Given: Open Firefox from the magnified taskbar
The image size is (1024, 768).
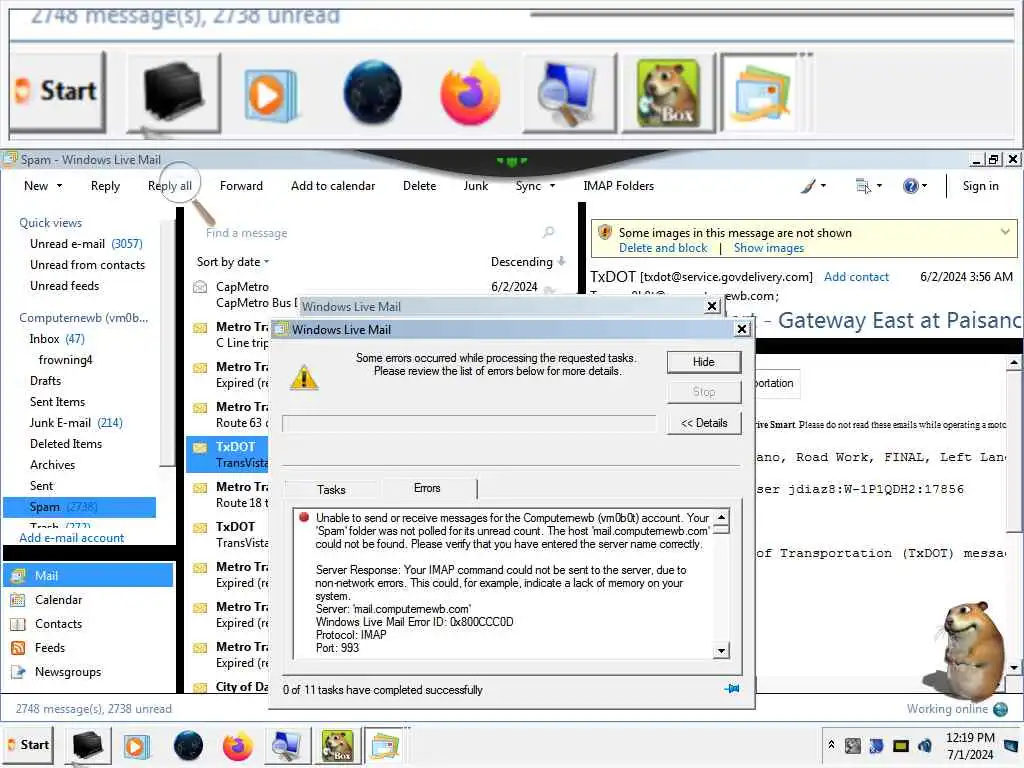Looking at the screenshot, I should tap(470, 92).
